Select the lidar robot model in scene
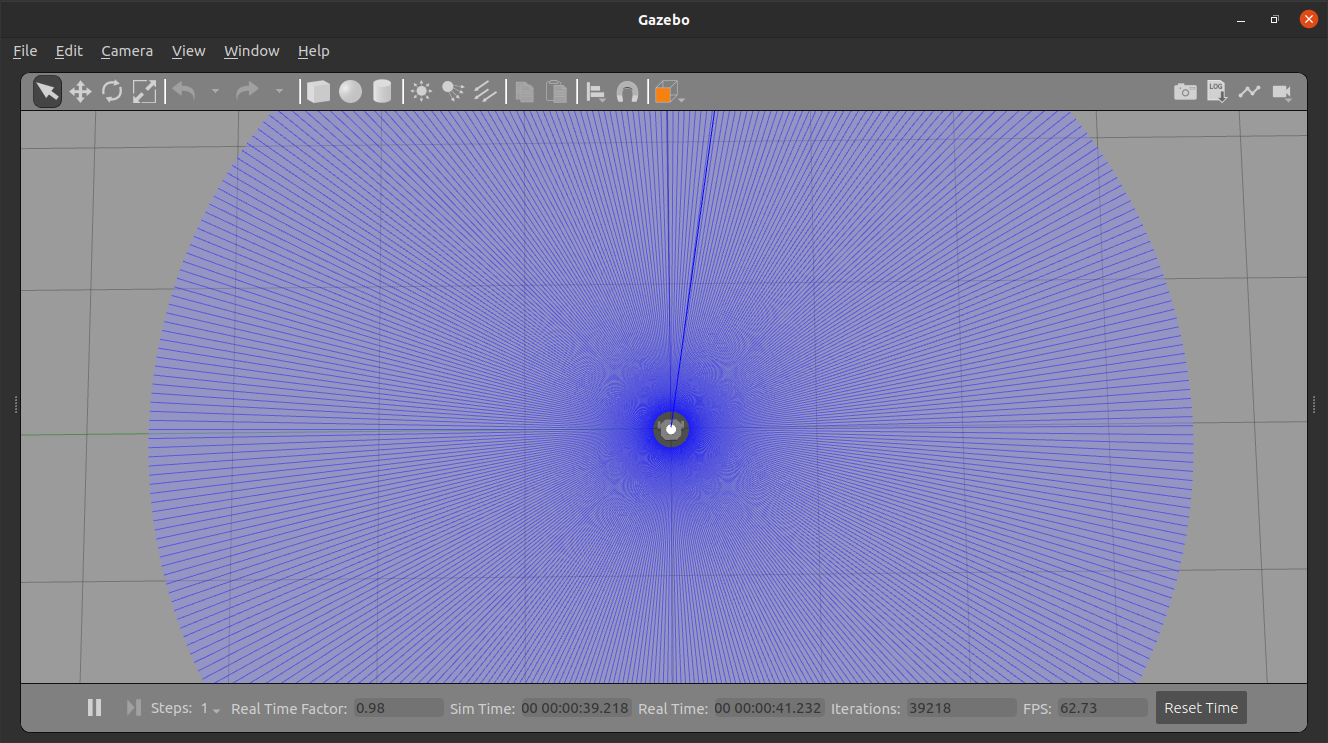The image size is (1328, 743). pos(671,429)
